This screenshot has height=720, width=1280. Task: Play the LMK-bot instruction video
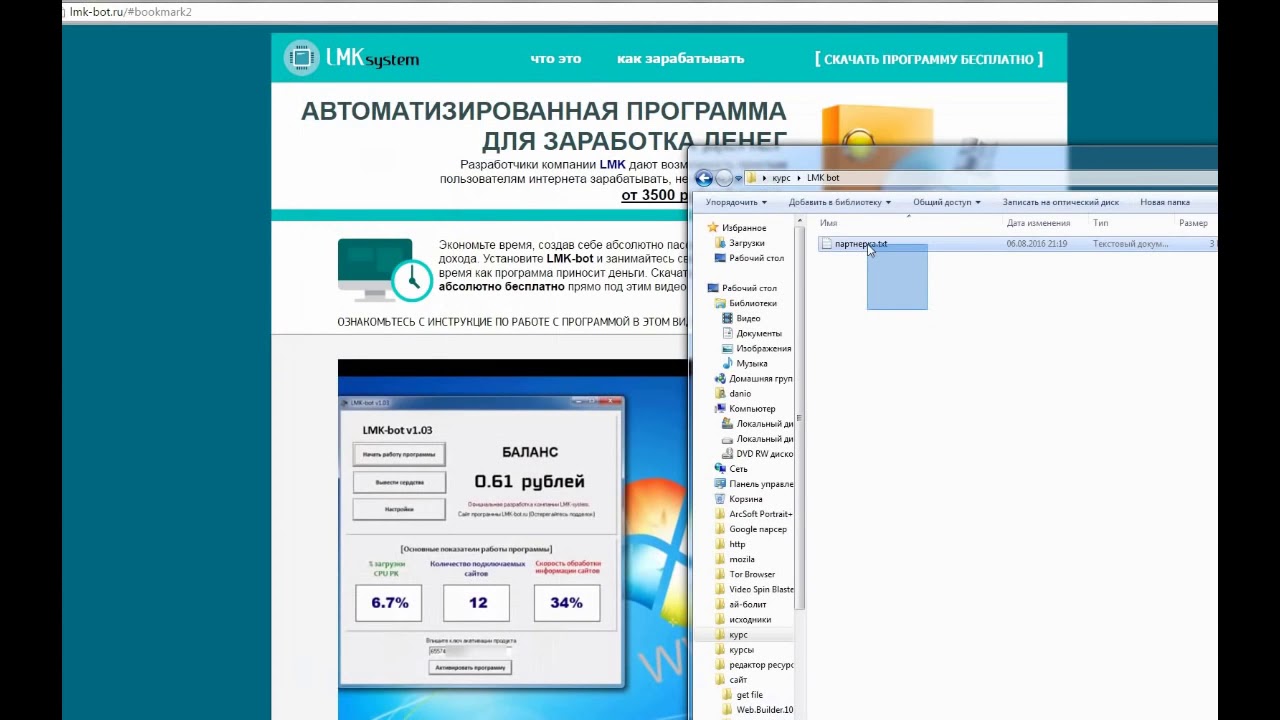click(x=513, y=539)
